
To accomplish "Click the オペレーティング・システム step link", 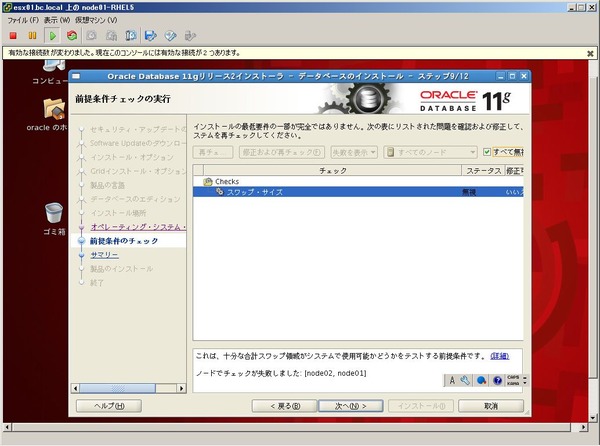I will point(138,227).
